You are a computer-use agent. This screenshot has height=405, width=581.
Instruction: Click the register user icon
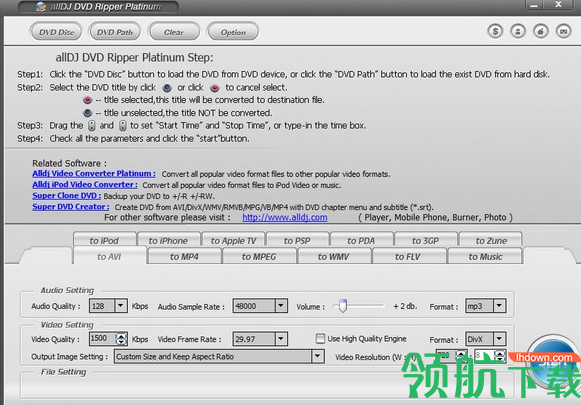(518, 31)
